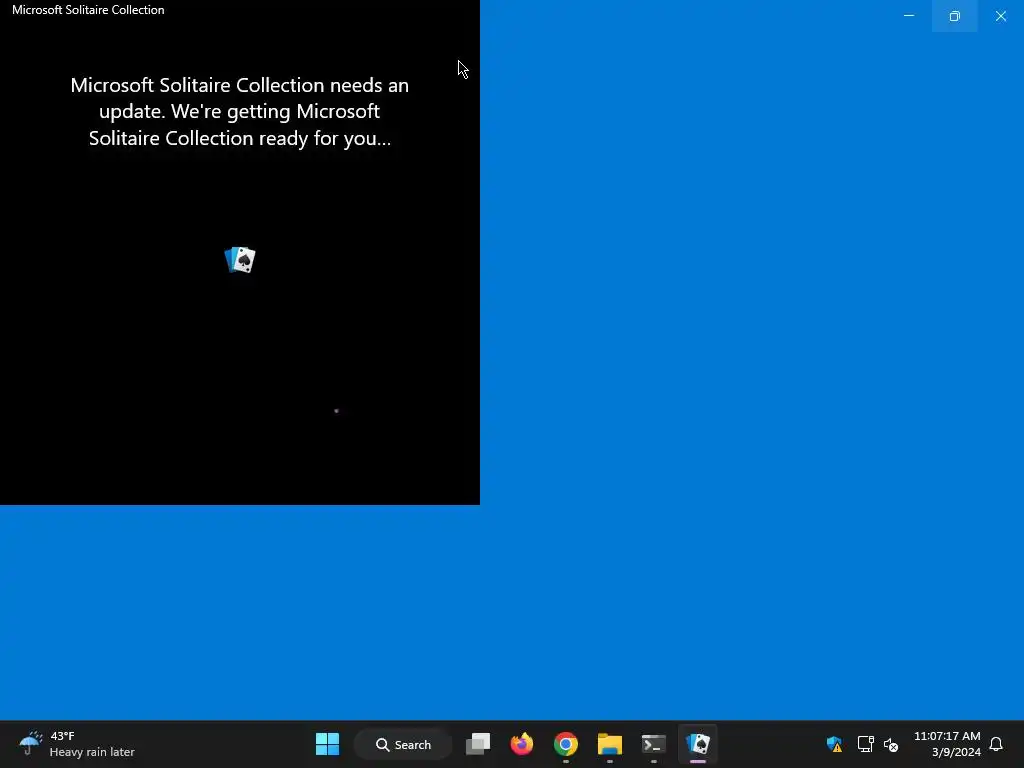
Task: Minimize the Solitaire Collection window
Action: pos(909,16)
